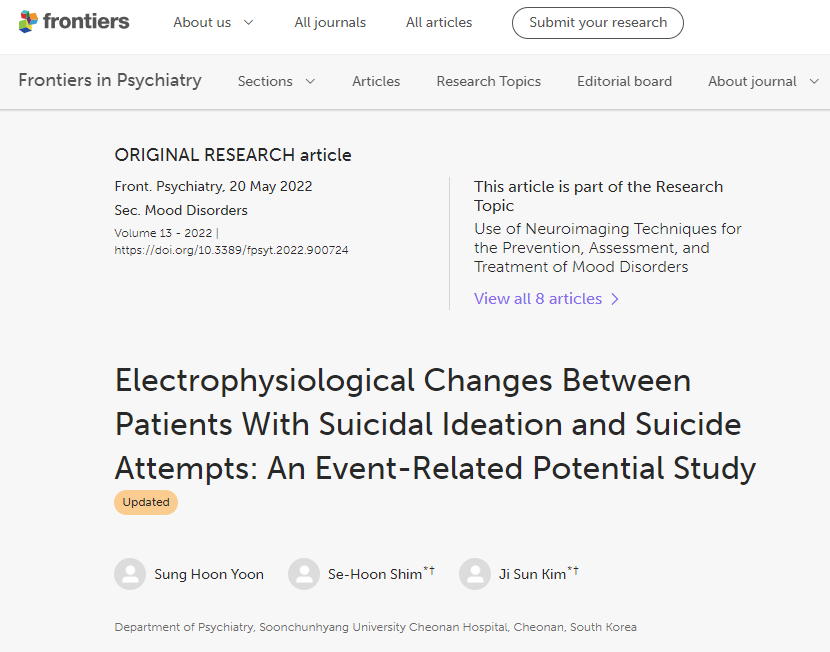Image resolution: width=830 pixels, height=652 pixels.
Task: Open the All articles menu item
Action: (x=439, y=22)
